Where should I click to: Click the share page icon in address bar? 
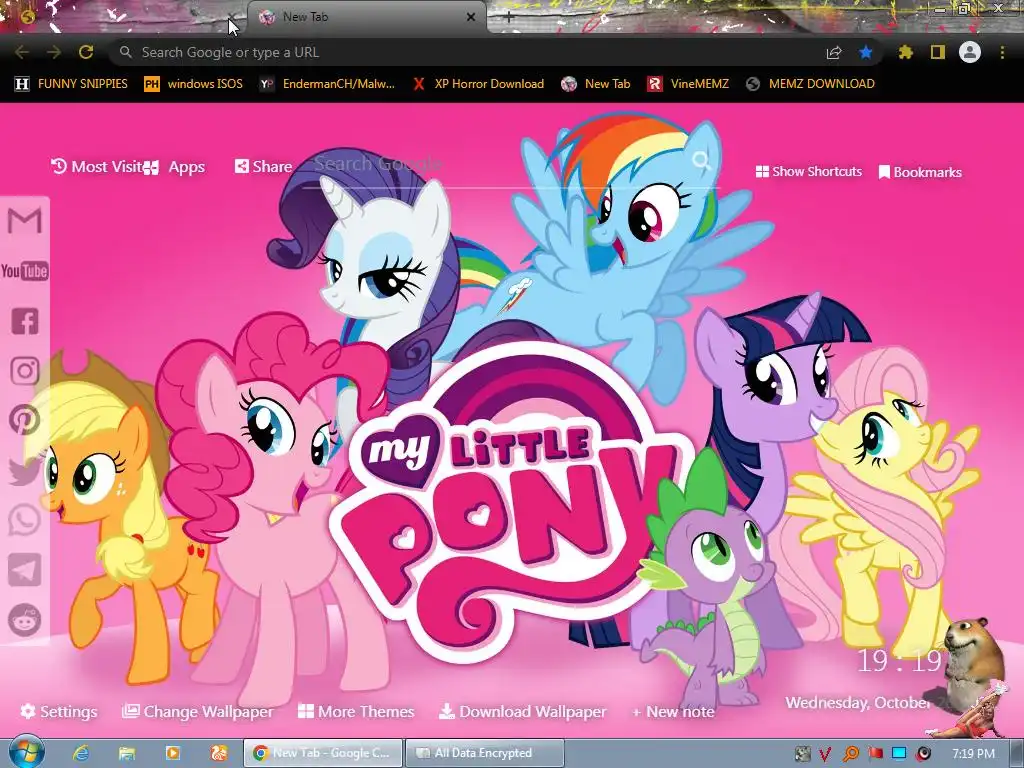[834, 52]
